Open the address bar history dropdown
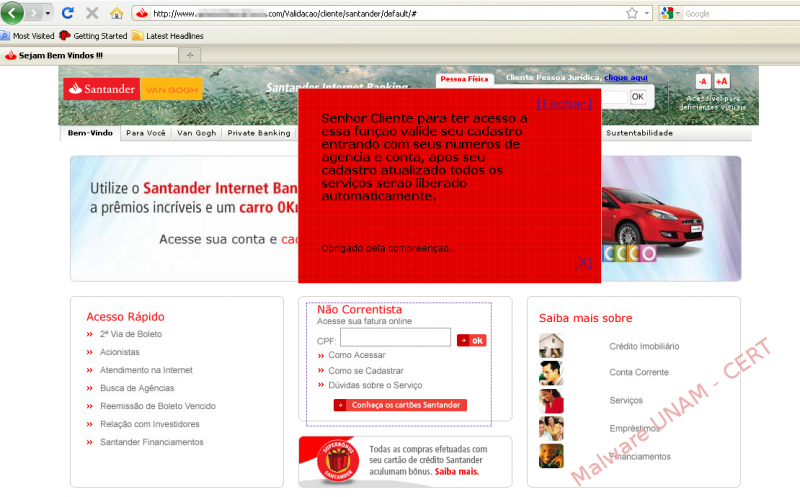The width and height of the screenshot is (800, 497). click(647, 13)
